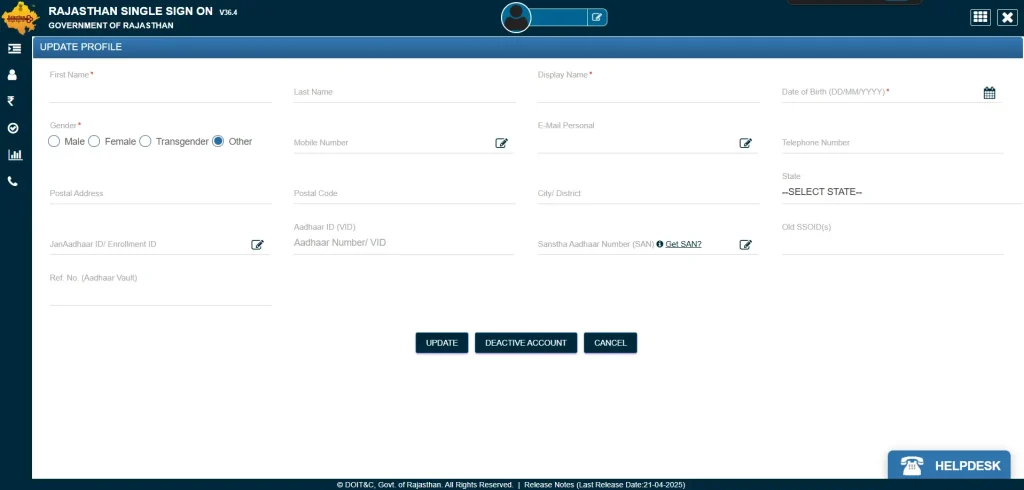The image size is (1024, 490).
Task: Edit JanAadhaar ID via pencil icon
Action: point(257,244)
